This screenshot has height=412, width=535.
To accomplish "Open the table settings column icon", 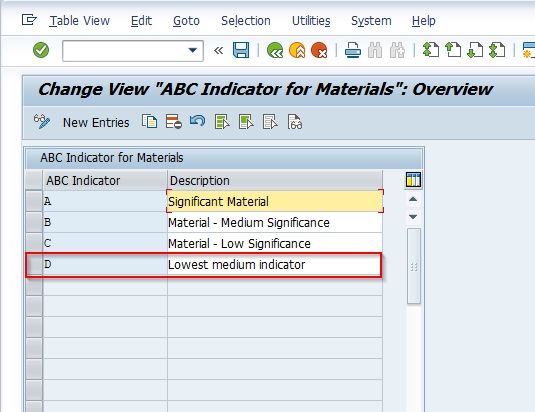I will pyautogui.click(x=413, y=179).
